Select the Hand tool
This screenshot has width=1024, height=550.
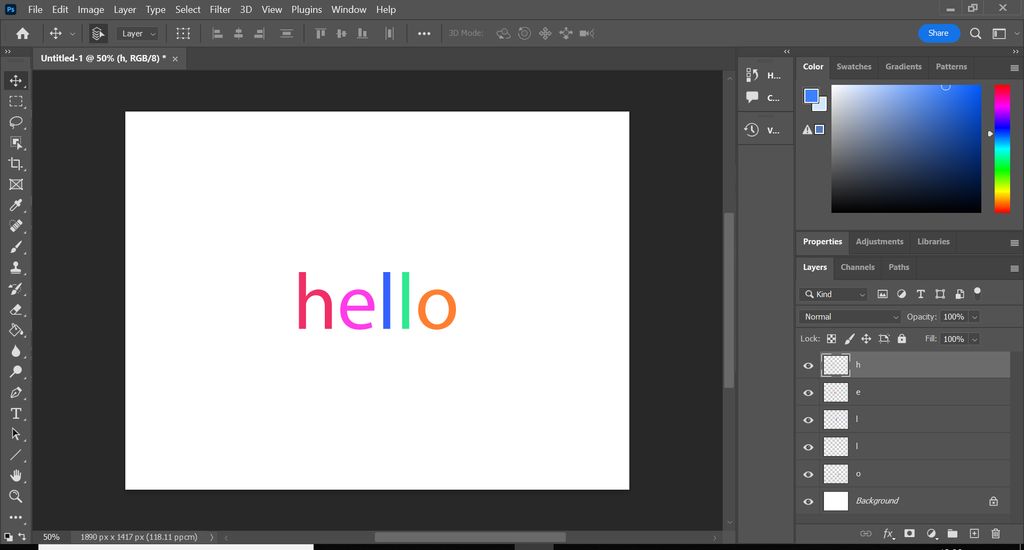pyautogui.click(x=16, y=476)
